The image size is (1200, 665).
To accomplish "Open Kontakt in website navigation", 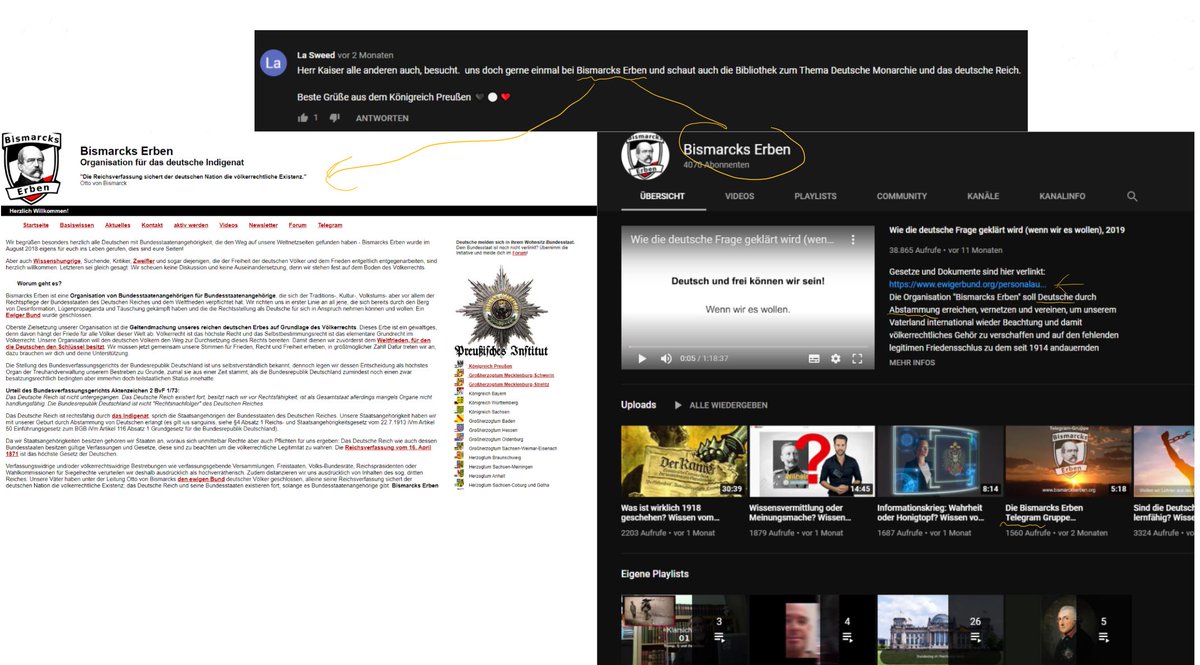I will click(152, 225).
